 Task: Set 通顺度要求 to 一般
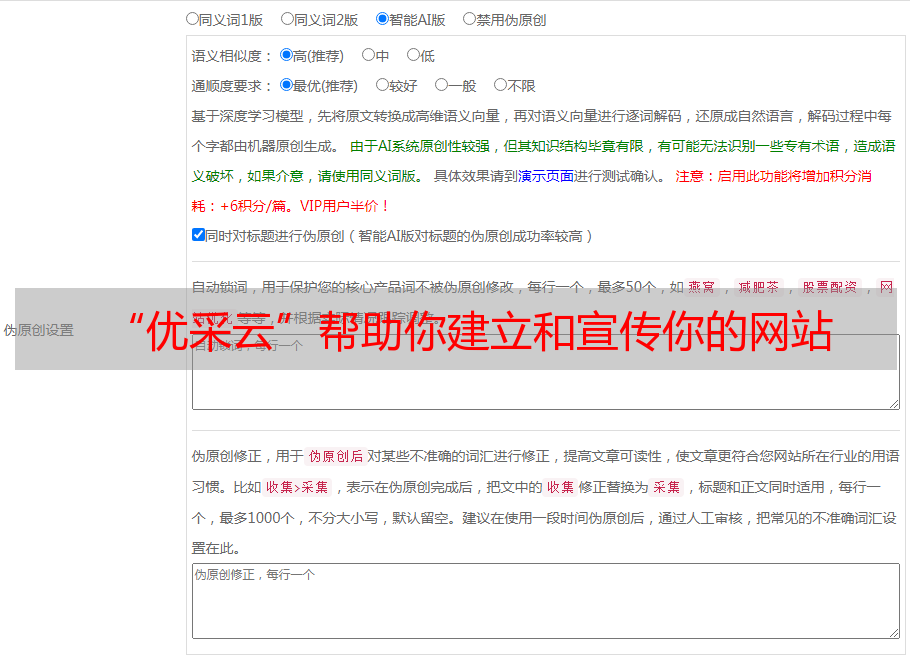pos(442,85)
